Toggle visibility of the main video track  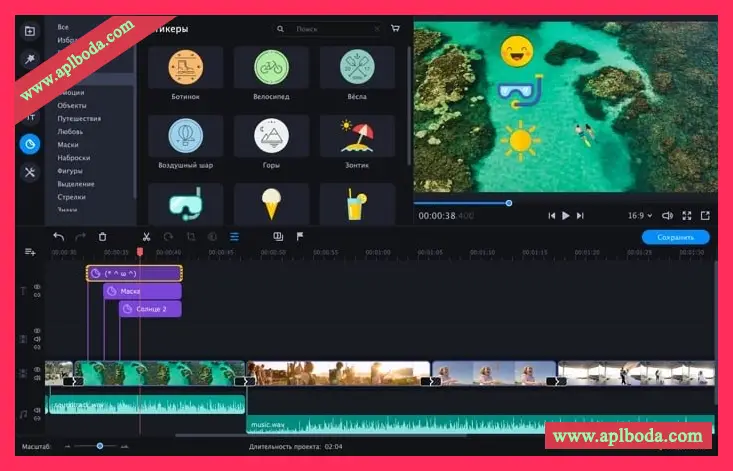point(37,370)
